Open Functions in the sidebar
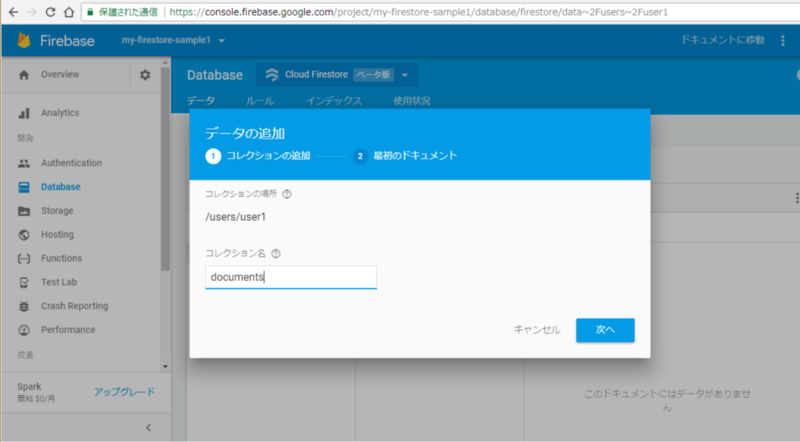The image size is (800, 442). [x=61, y=258]
